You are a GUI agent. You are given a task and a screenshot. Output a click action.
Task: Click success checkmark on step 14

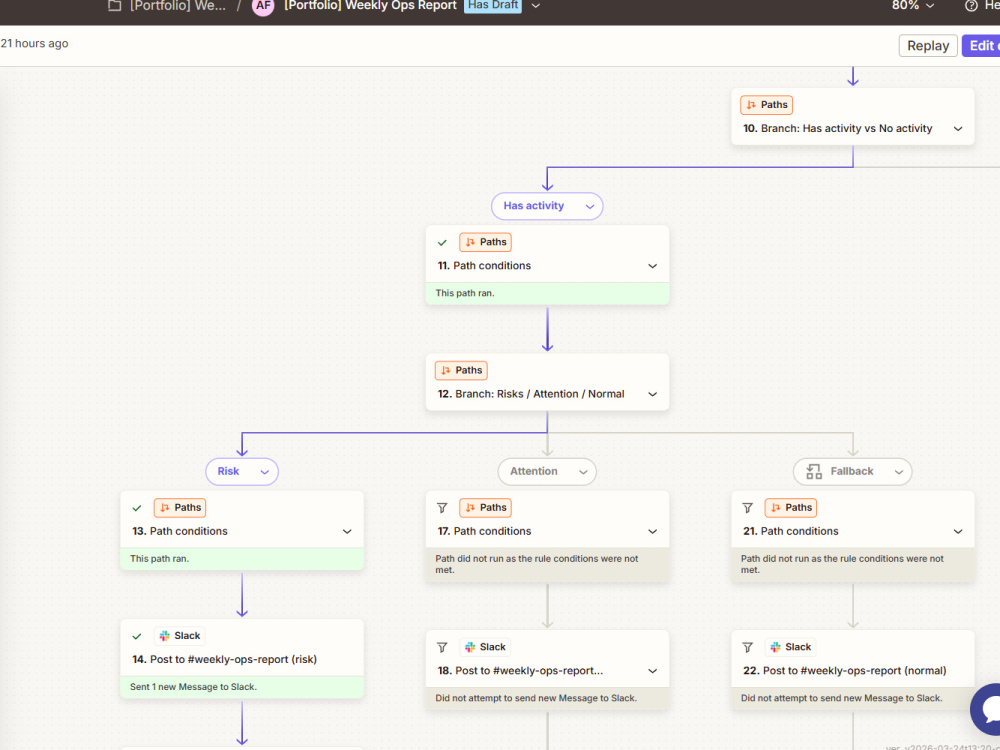click(136, 636)
